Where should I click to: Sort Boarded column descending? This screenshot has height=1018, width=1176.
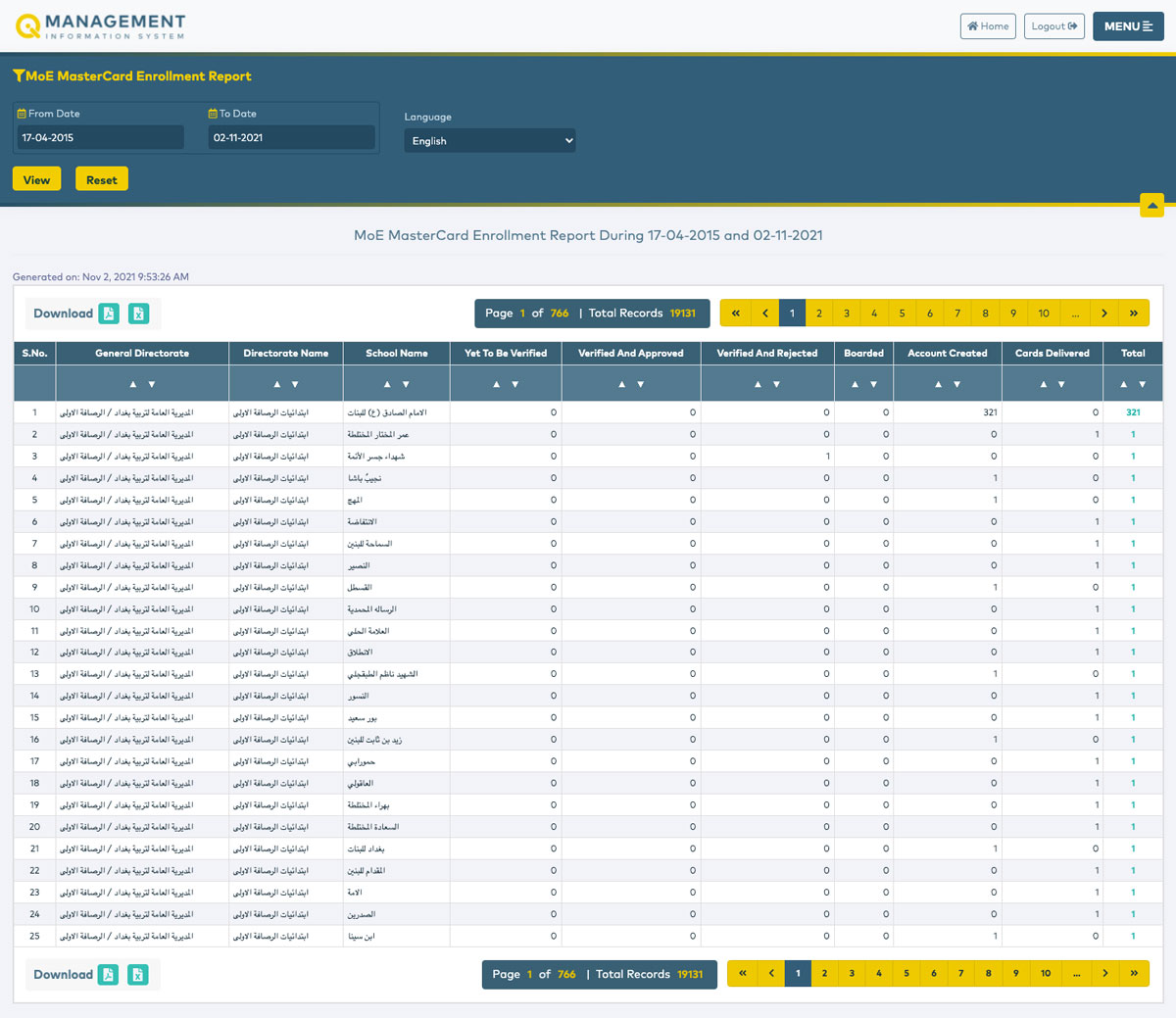coord(873,384)
